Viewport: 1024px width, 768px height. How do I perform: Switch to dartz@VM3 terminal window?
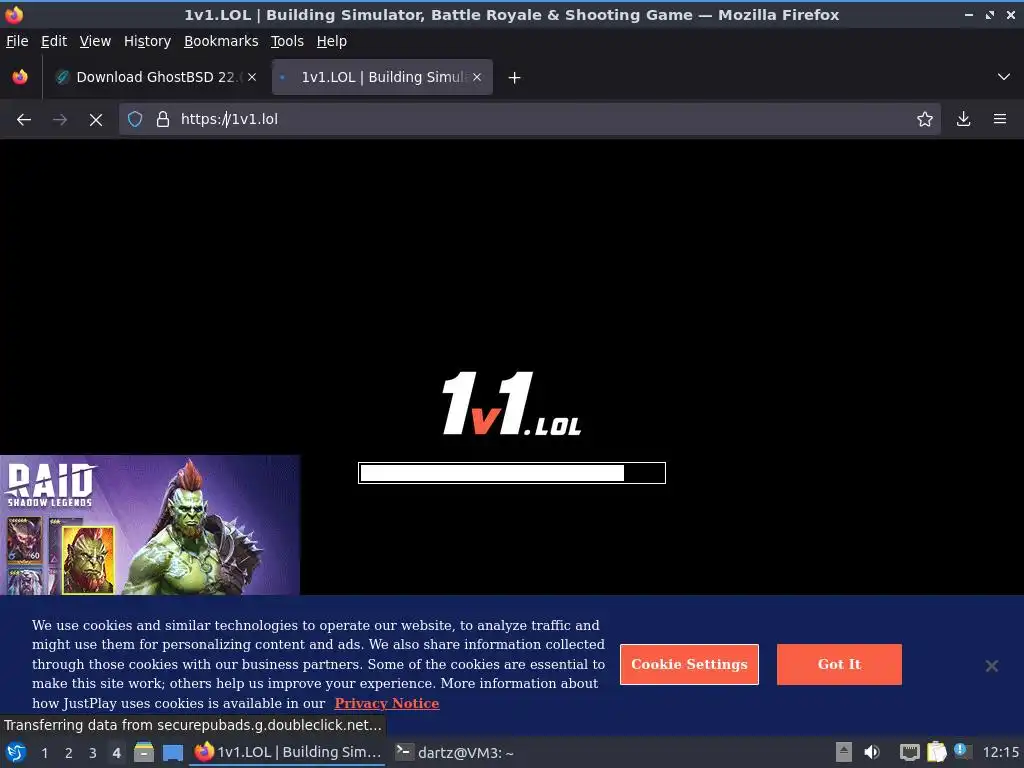tap(455, 752)
